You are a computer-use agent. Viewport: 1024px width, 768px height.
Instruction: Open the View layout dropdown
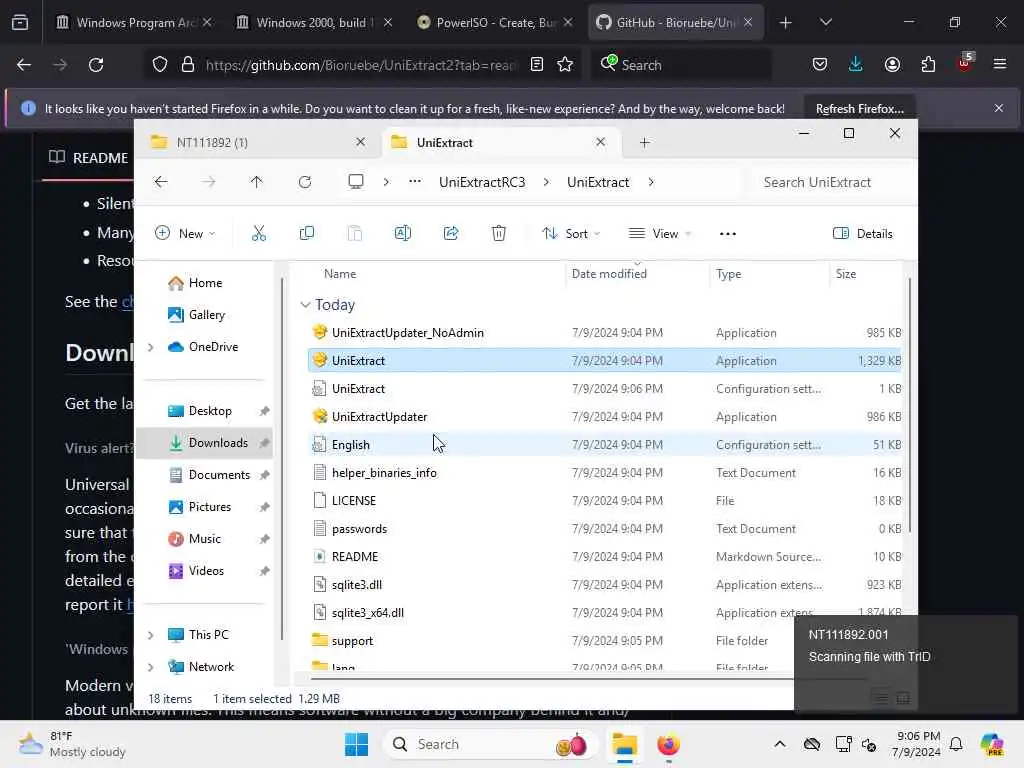click(x=660, y=233)
